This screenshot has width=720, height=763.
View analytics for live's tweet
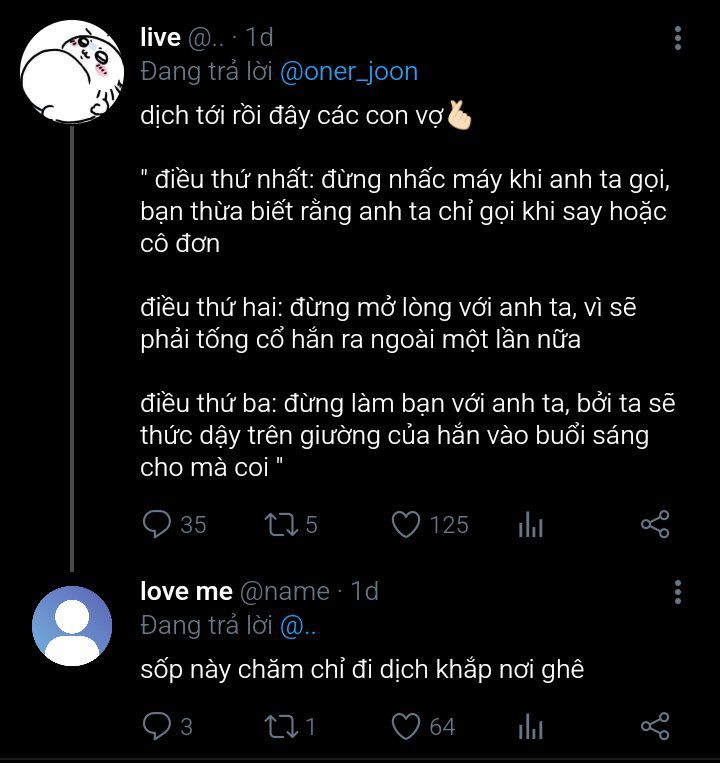point(530,525)
